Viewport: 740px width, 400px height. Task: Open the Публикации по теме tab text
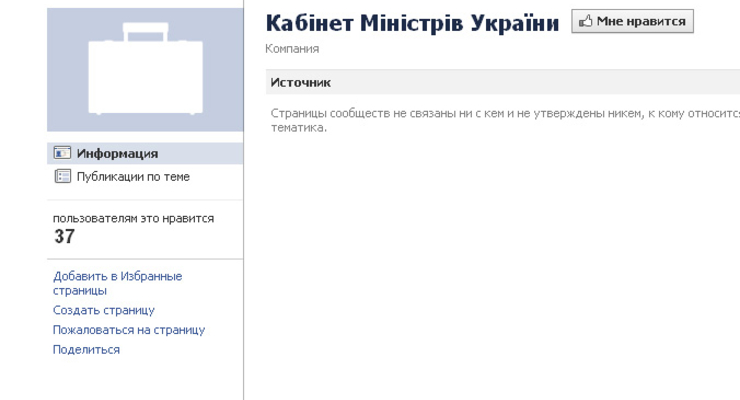click(133, 176)
